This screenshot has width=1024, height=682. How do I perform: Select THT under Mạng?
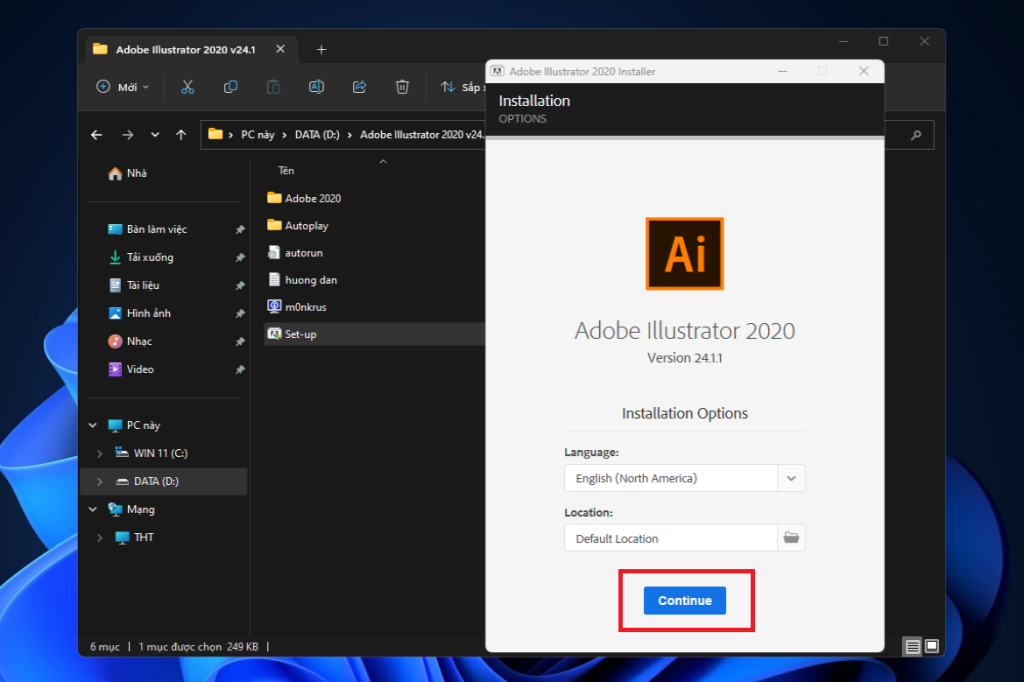144,538
